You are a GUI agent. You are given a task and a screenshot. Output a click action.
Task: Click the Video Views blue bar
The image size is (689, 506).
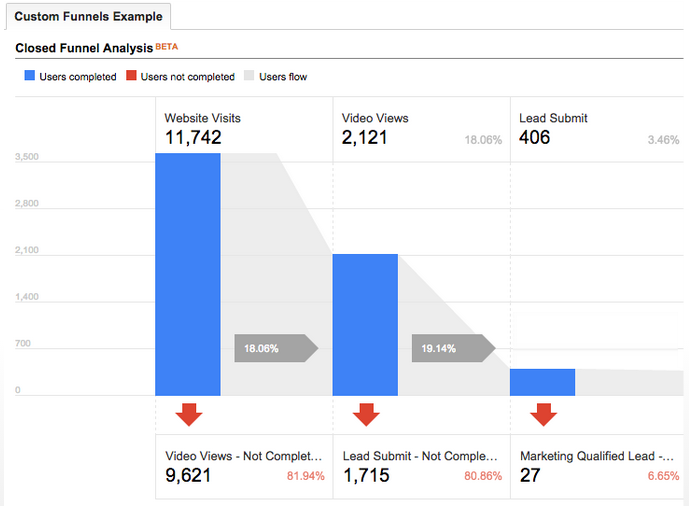[365, 324]
